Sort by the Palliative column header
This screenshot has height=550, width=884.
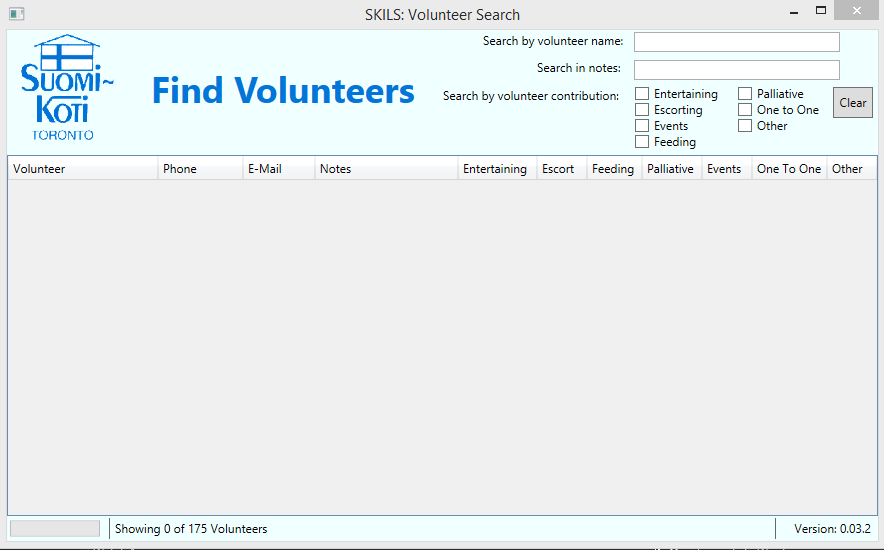(671, 169)
